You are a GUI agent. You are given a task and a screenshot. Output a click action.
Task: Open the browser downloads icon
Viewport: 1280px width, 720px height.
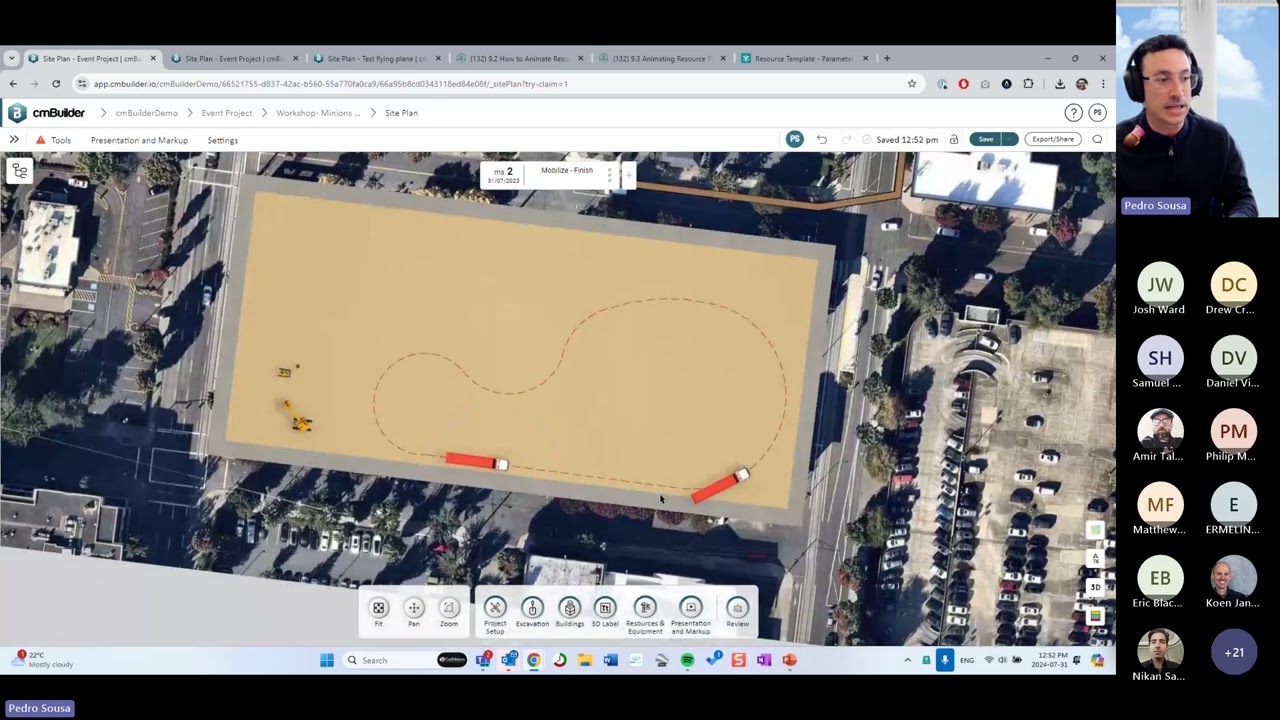tap(1060, 84)
